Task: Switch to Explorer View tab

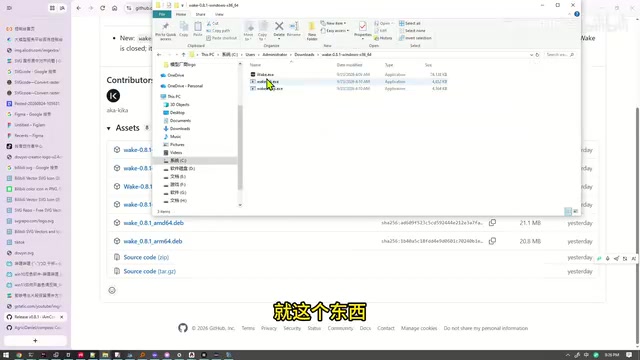Action: click(219, 14)
